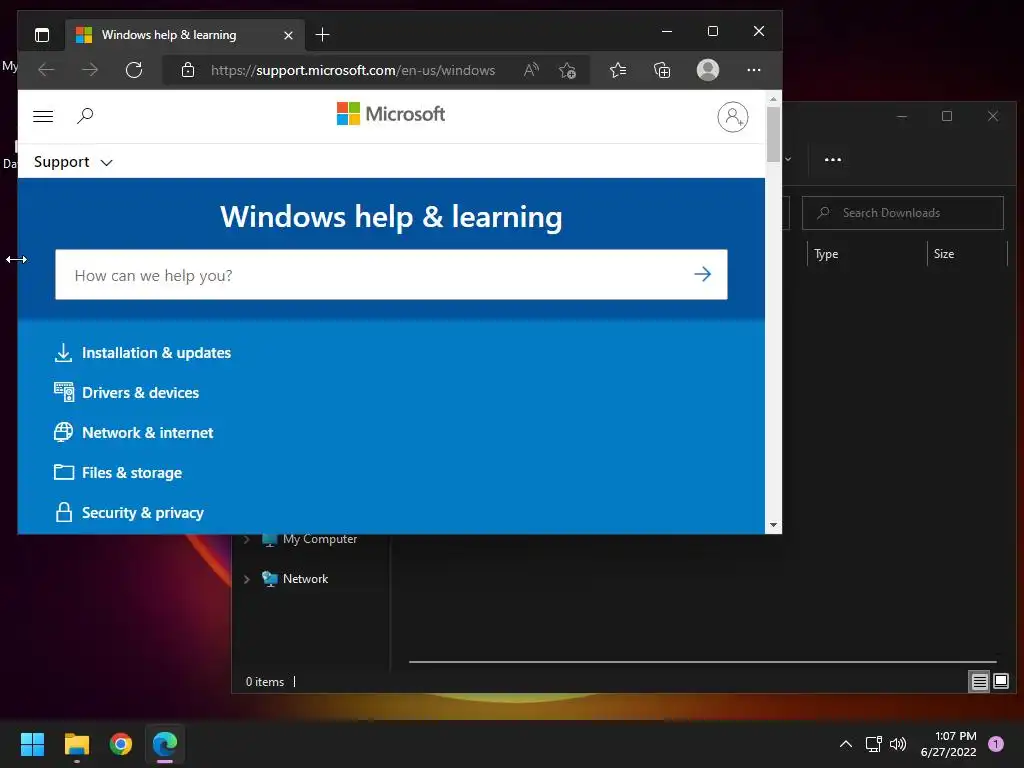Switch File Explorer to details view
1024x768 pixels.
tap(979, 682)
